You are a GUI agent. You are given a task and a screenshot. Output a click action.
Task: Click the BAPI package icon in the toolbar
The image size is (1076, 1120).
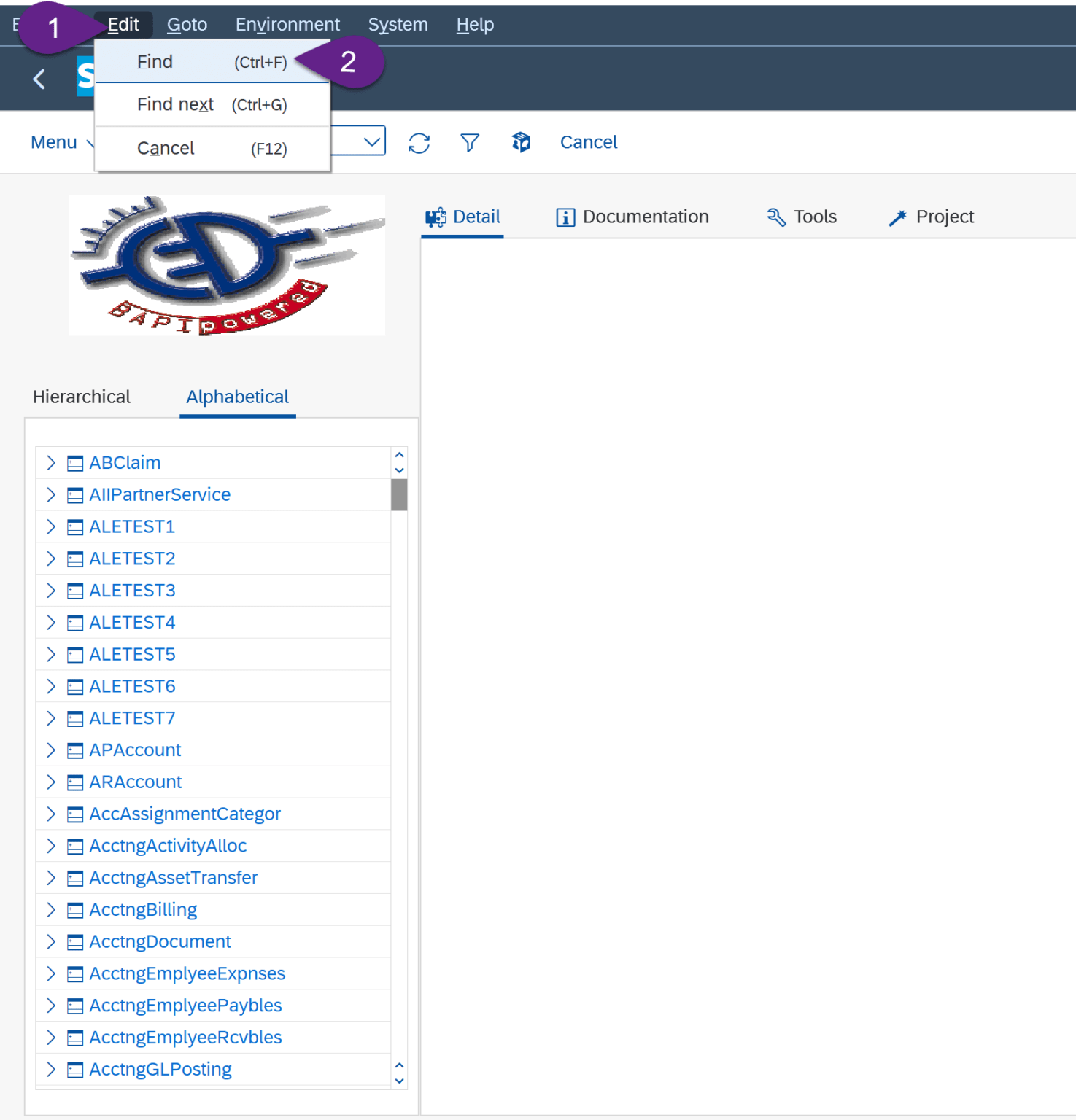pyautogui.click(x=521, y=141)
